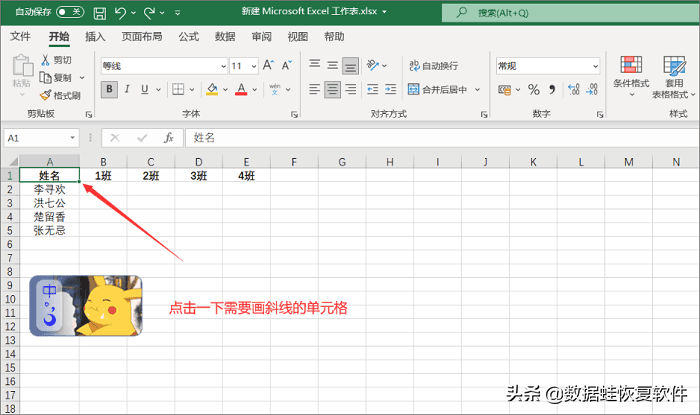This screenshot has height=415, width=700.
Task: Click the search box 搜索(Alt+Q)
Action: pyautogui.click(x=570, y=13)
